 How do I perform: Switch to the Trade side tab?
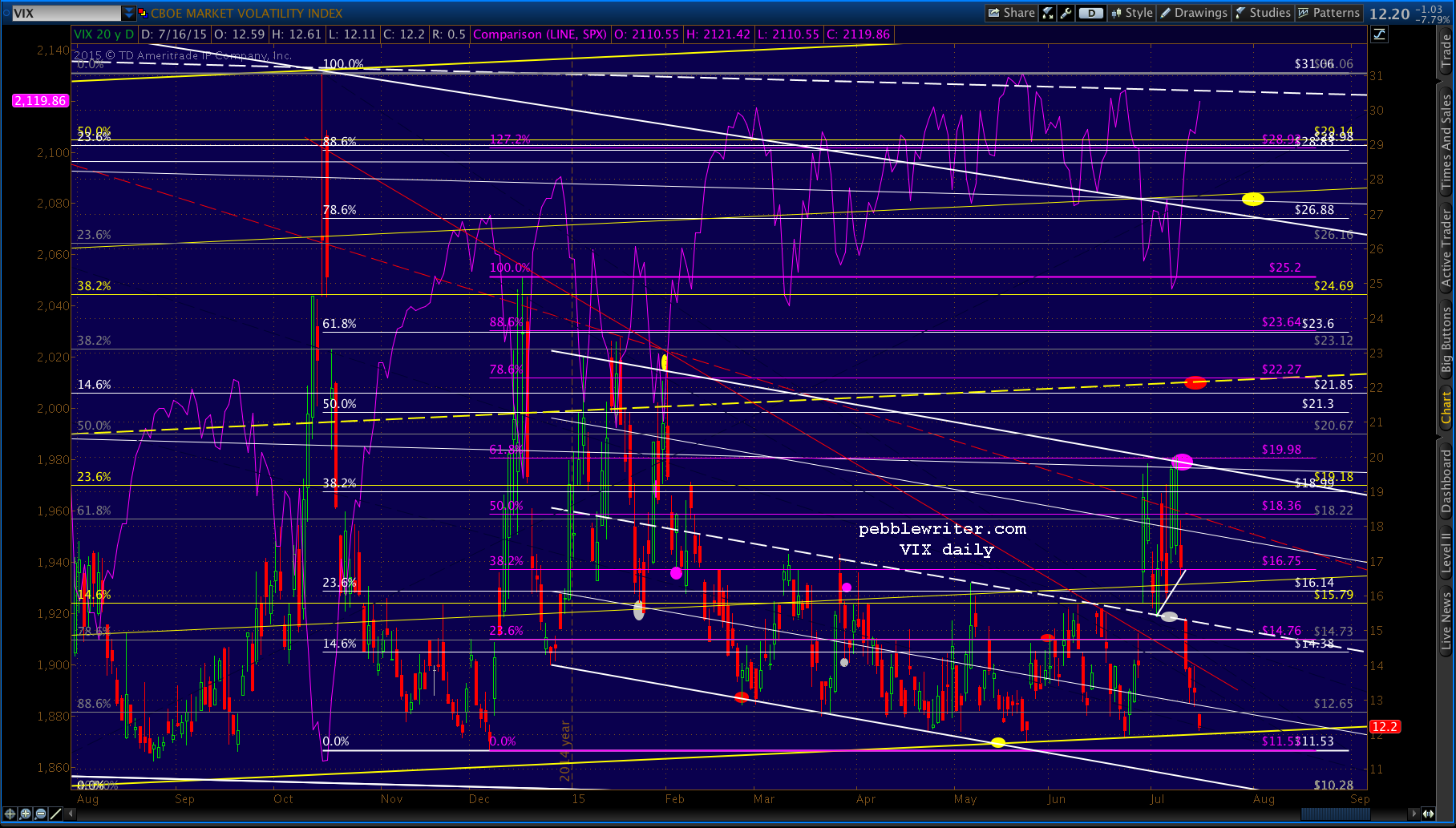tap(1446, 51)
